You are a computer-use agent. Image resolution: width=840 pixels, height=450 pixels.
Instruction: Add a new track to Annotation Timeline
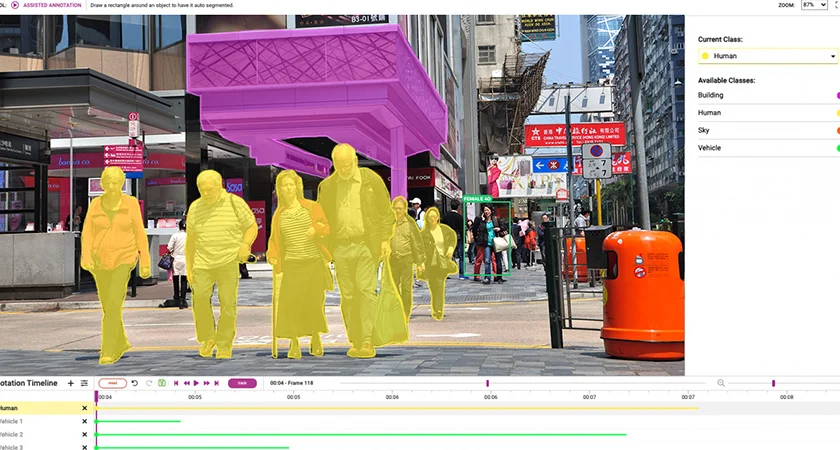coord(70,383)
